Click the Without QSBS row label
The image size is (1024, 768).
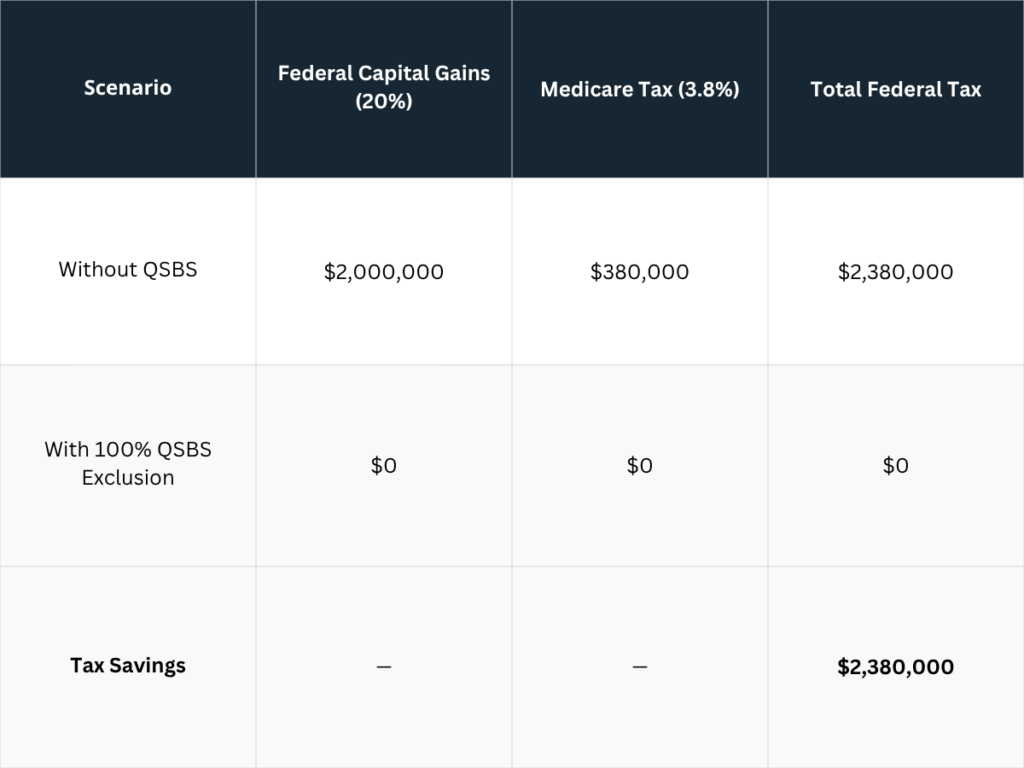[128, 270]
